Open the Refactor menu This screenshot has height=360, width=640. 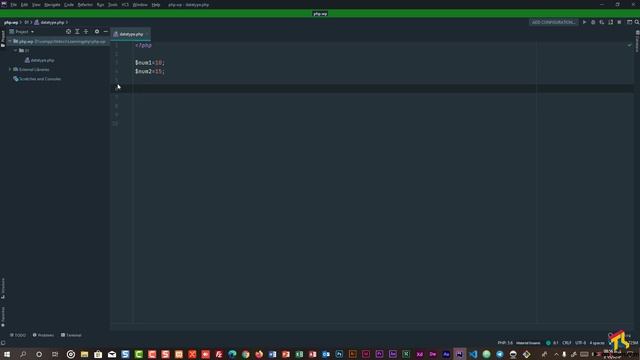pos(85,5)
